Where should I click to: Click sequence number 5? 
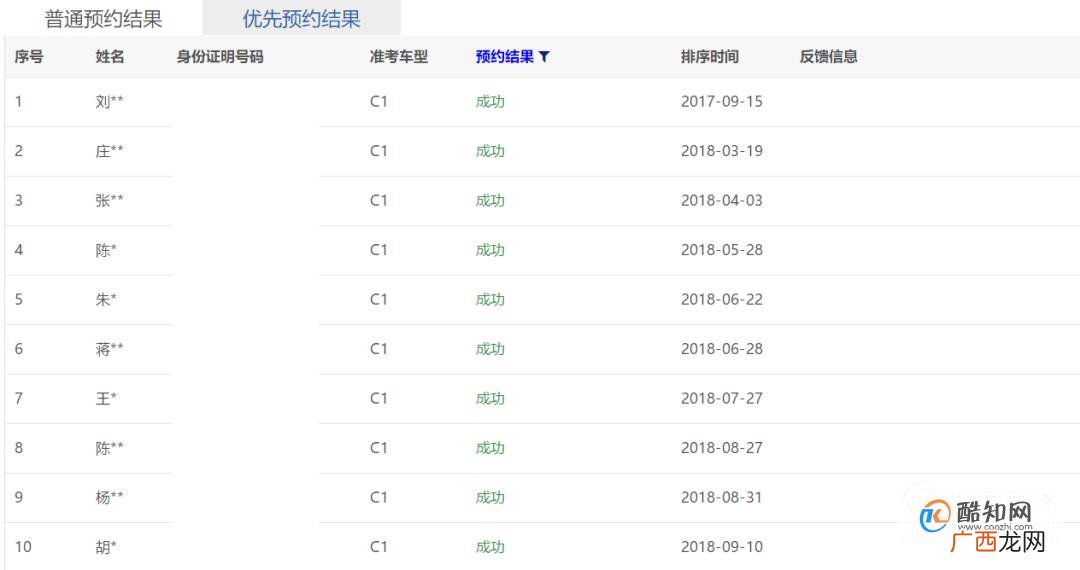(19, 299)
